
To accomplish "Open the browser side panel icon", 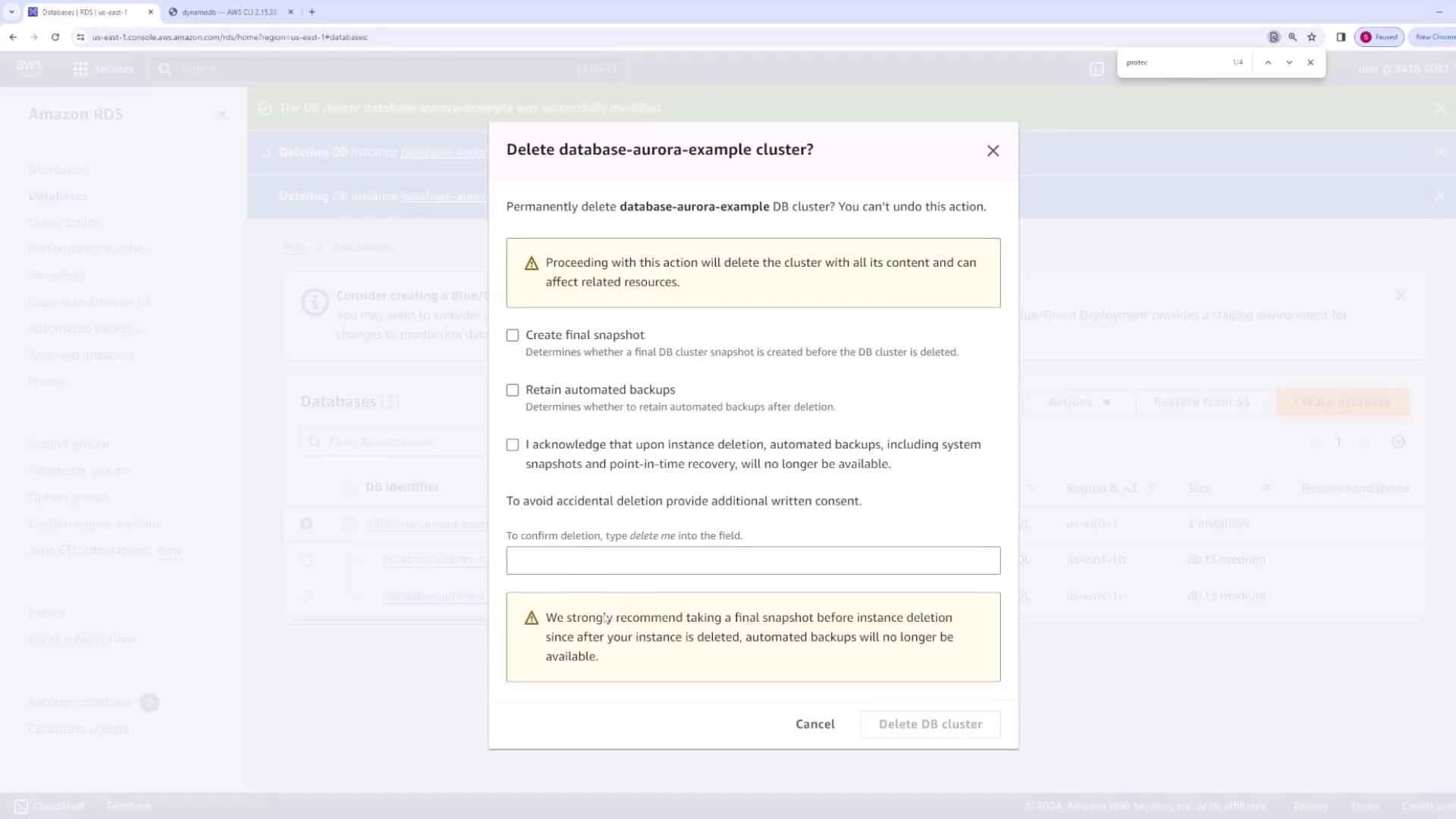I will pyautogui.click(x=1341, y=36).
